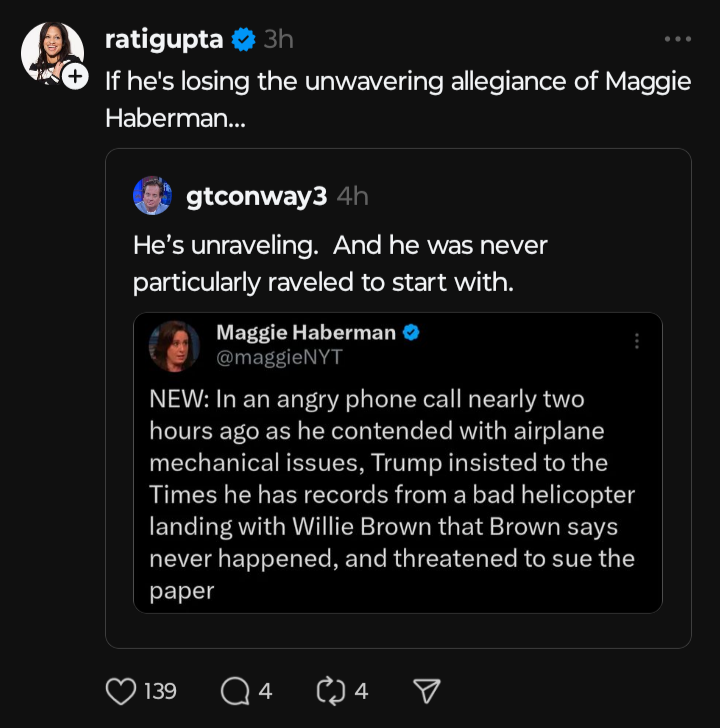Viewport: 720px width, 728px height.
Task: Open the ratigupta username link
Action: 164,40
